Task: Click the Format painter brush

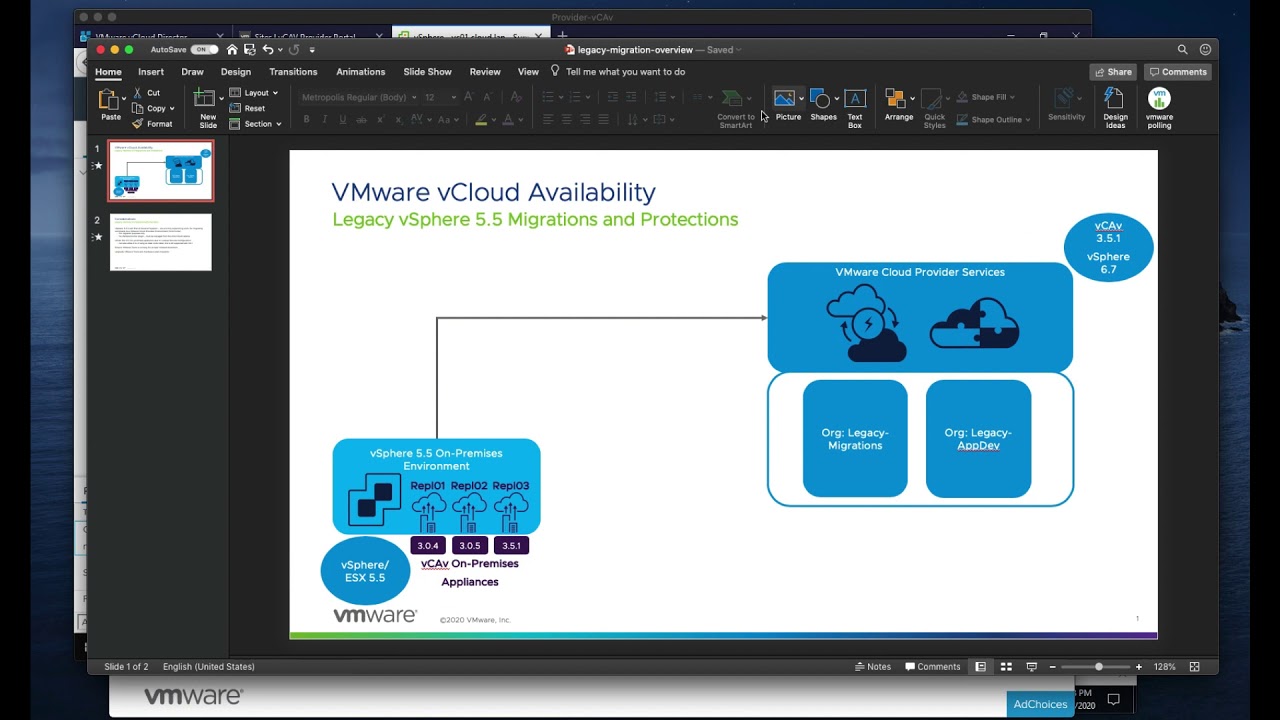Action: [x=138, y=124]
